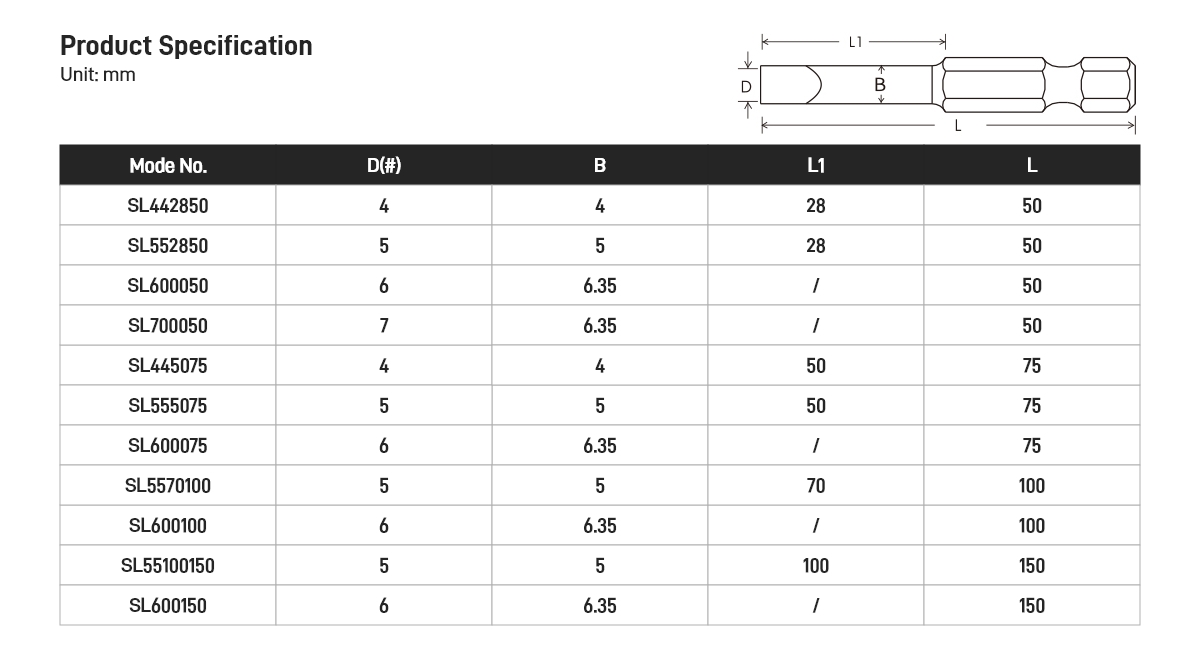Click model number SL600050
Screen dimensions: 1200x655
coord(168,286)
